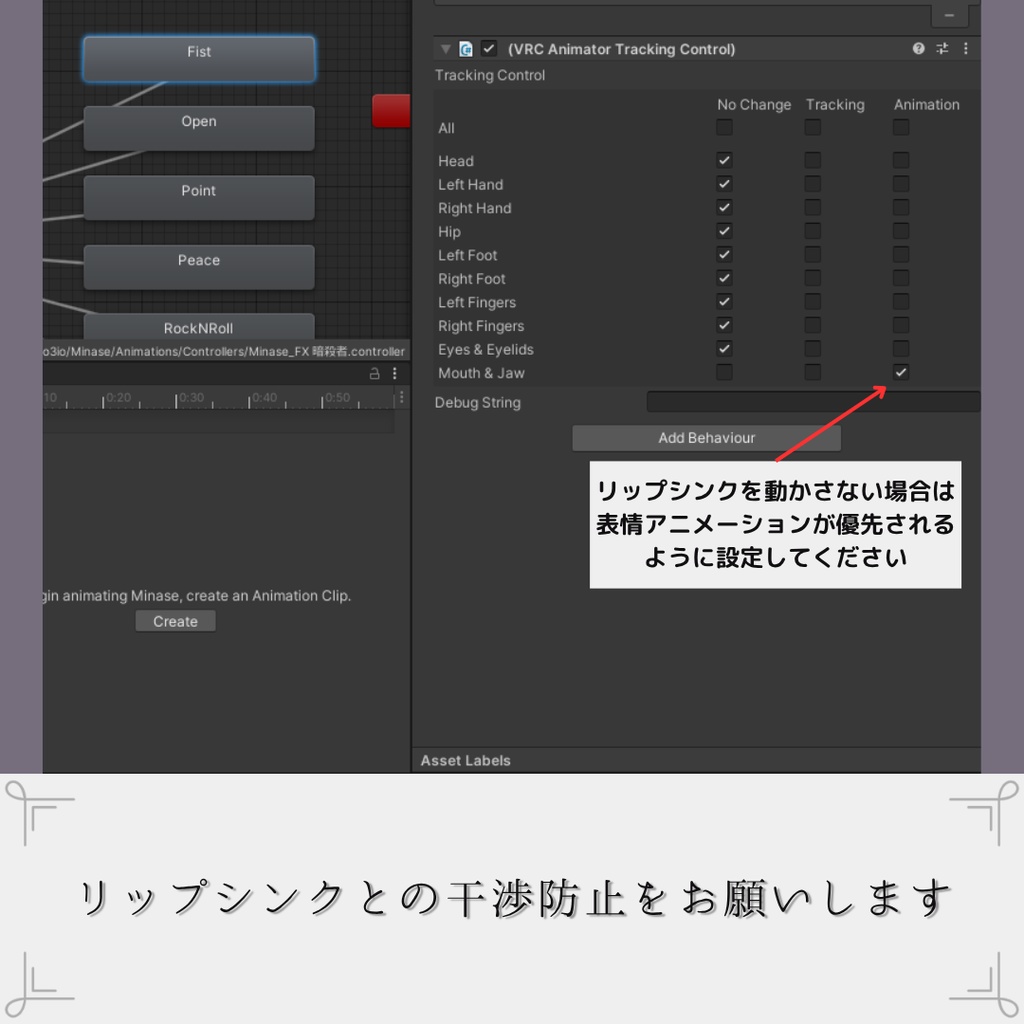This screenshot has width=1024, height=1024.
Task: Set Left Fingers to Animation
Action: point(901,301)
